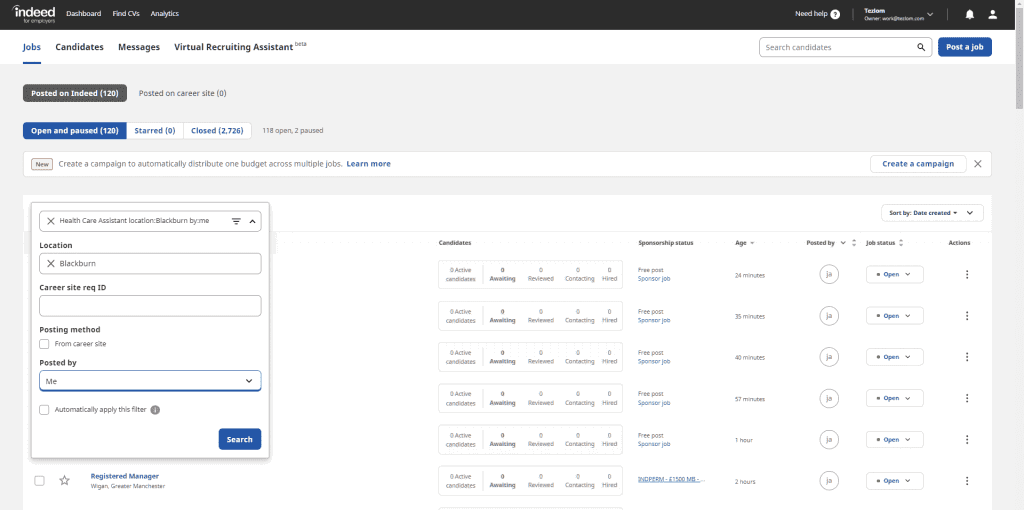Enable the From career site checkbox

(x=44, y=344)
